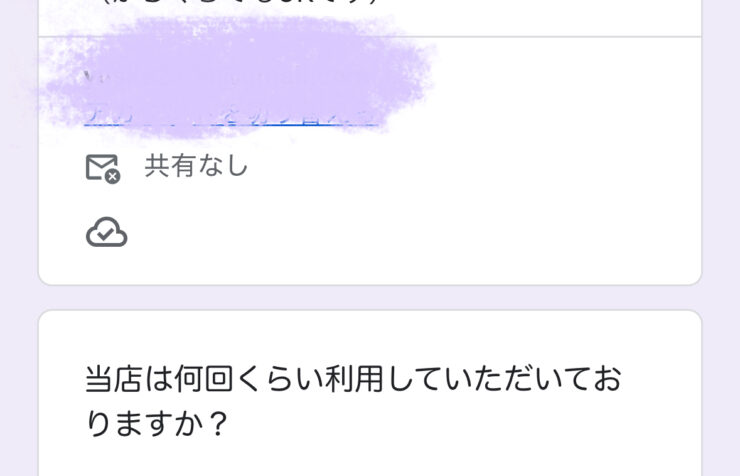Screen dimensions: 740x476
Task: Click the りますか？ second title line
Action: pos(158,423)
